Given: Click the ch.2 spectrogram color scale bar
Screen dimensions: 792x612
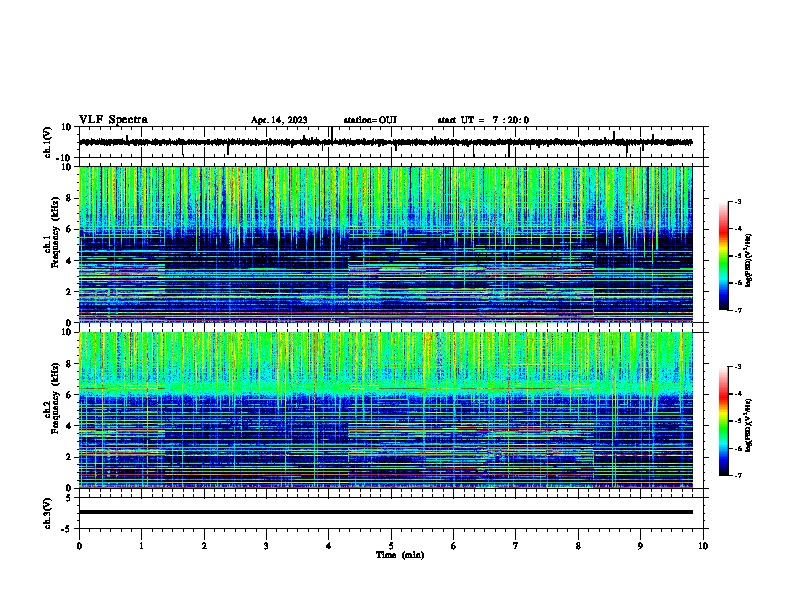Looking at the screenshot, I should coord(724,421).
